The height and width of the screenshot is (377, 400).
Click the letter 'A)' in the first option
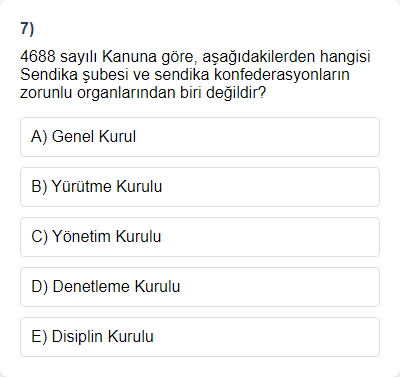pyautogui.click(x=39, y=137)
